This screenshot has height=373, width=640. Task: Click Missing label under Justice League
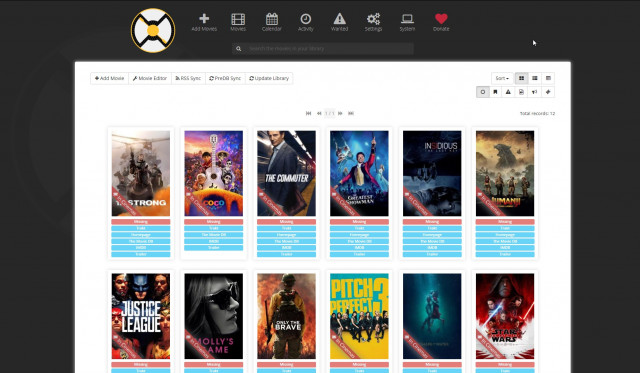click(141, 365)
